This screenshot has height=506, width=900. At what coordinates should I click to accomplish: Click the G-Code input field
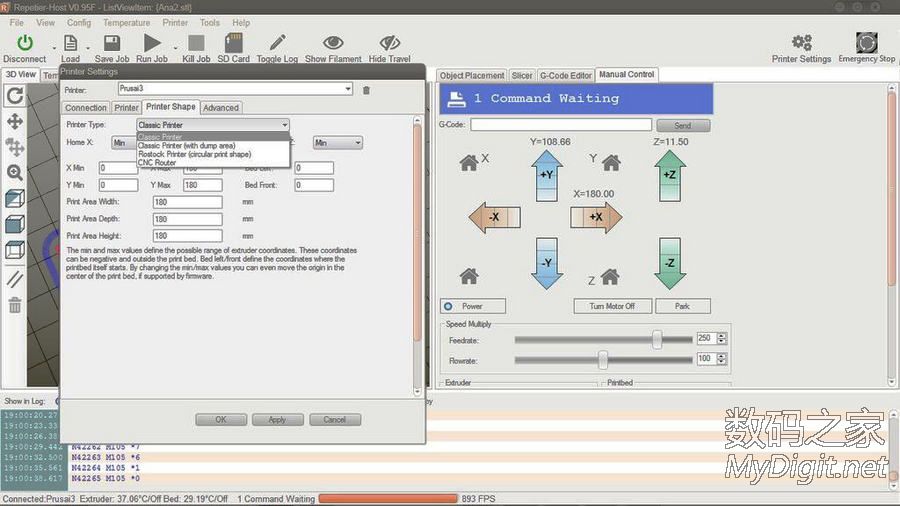[561, 125]
